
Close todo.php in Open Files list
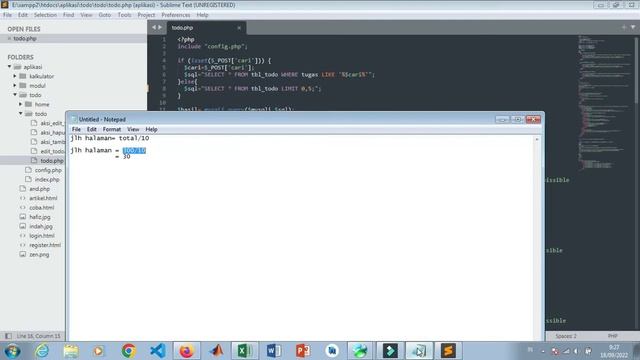point(9,38)
